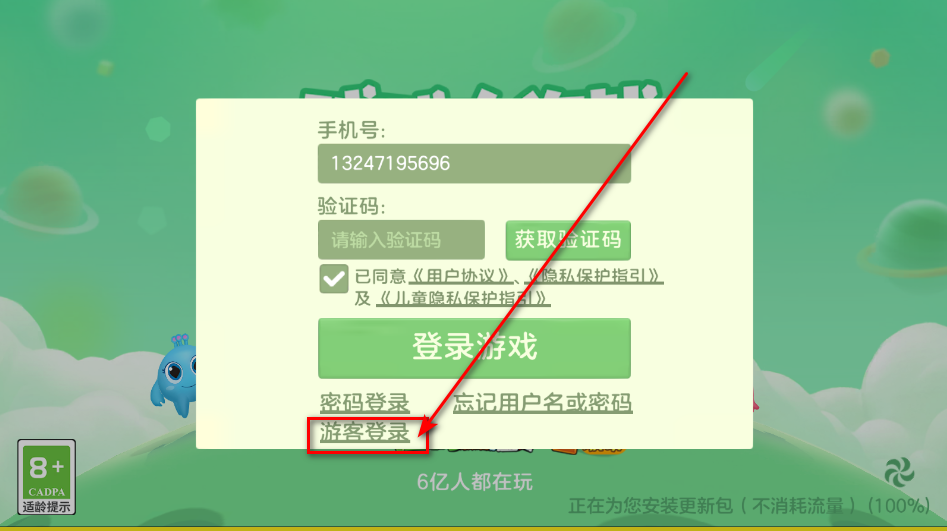Image resolution: width=947 pixels, height=531 pixels.
Task: Open the 《隐私保护指引》 link
Action: pos(594,276)
